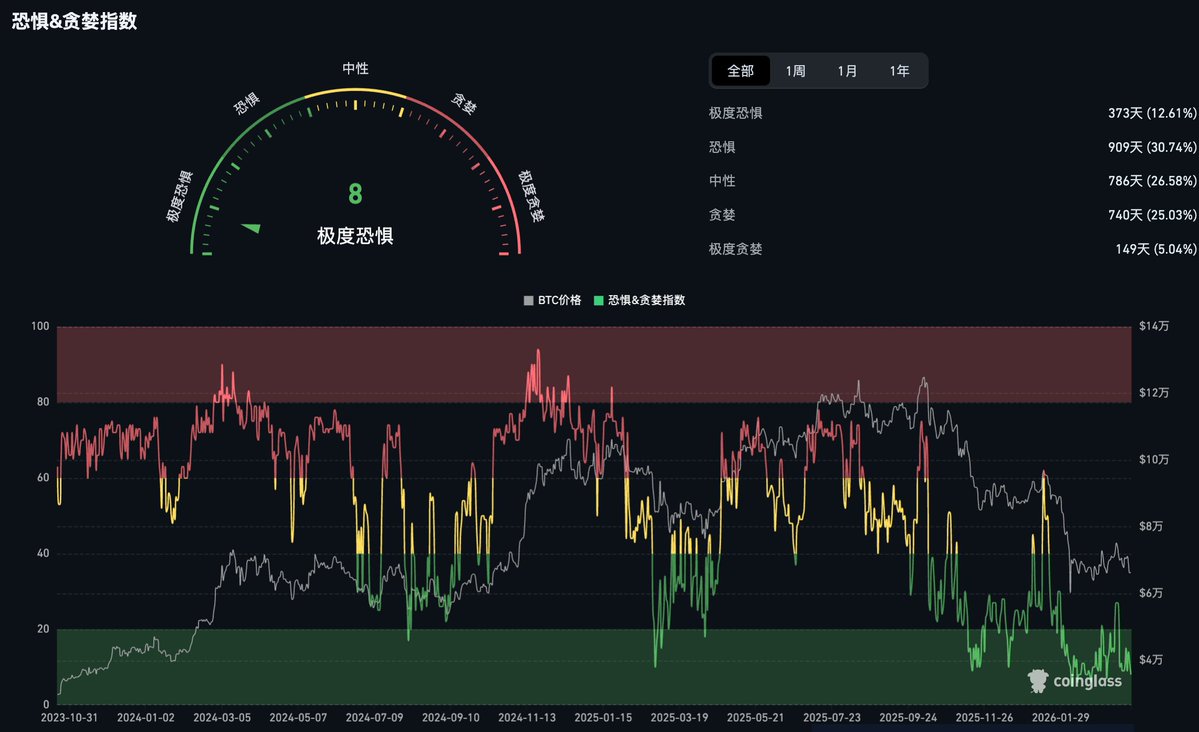This screenshot has width=1199, height=732.
Task: Click the 2025-05-21 date axis label
Action: [x=755, y=717]
